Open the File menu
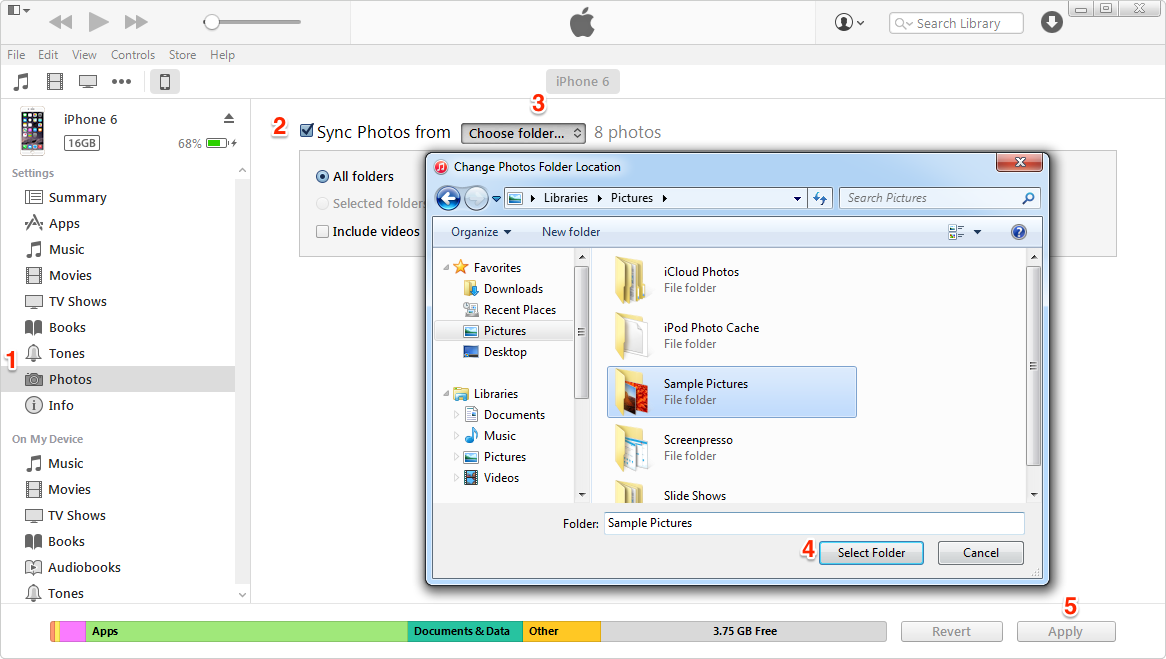Screen dimensions: 1166x659 click(16, 55)
